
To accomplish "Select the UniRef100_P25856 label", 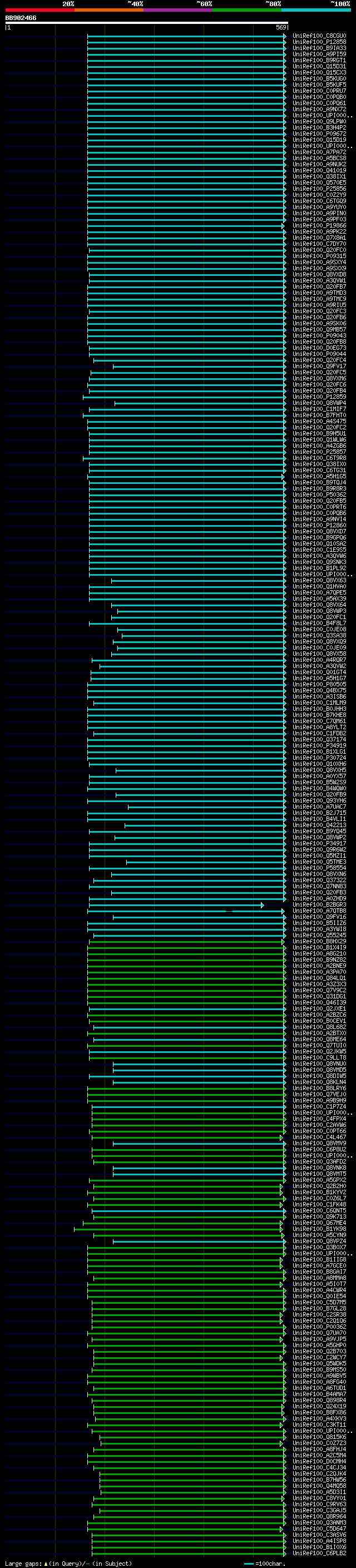I will point(319,189).
